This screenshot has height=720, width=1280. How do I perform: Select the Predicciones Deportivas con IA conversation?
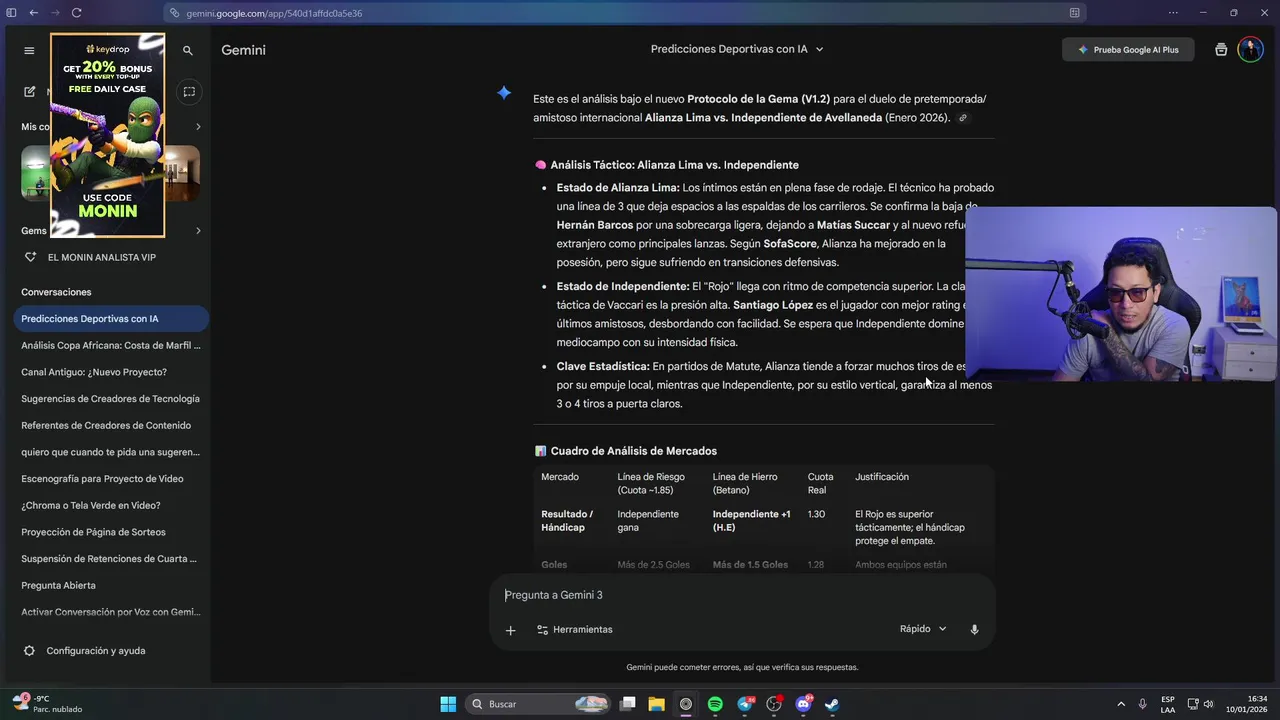point(111,319)
